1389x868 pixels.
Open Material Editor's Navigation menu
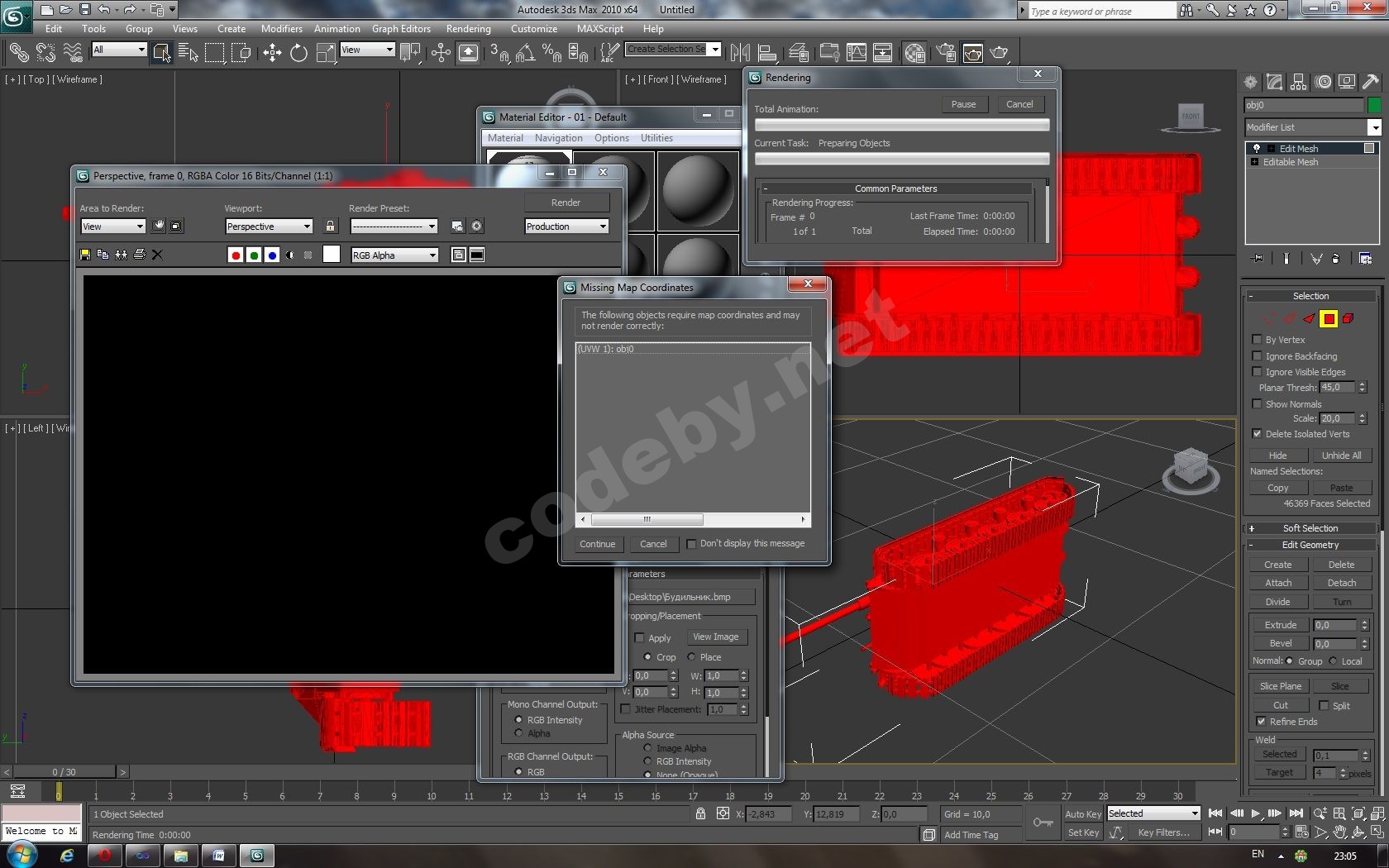(558, 138)
